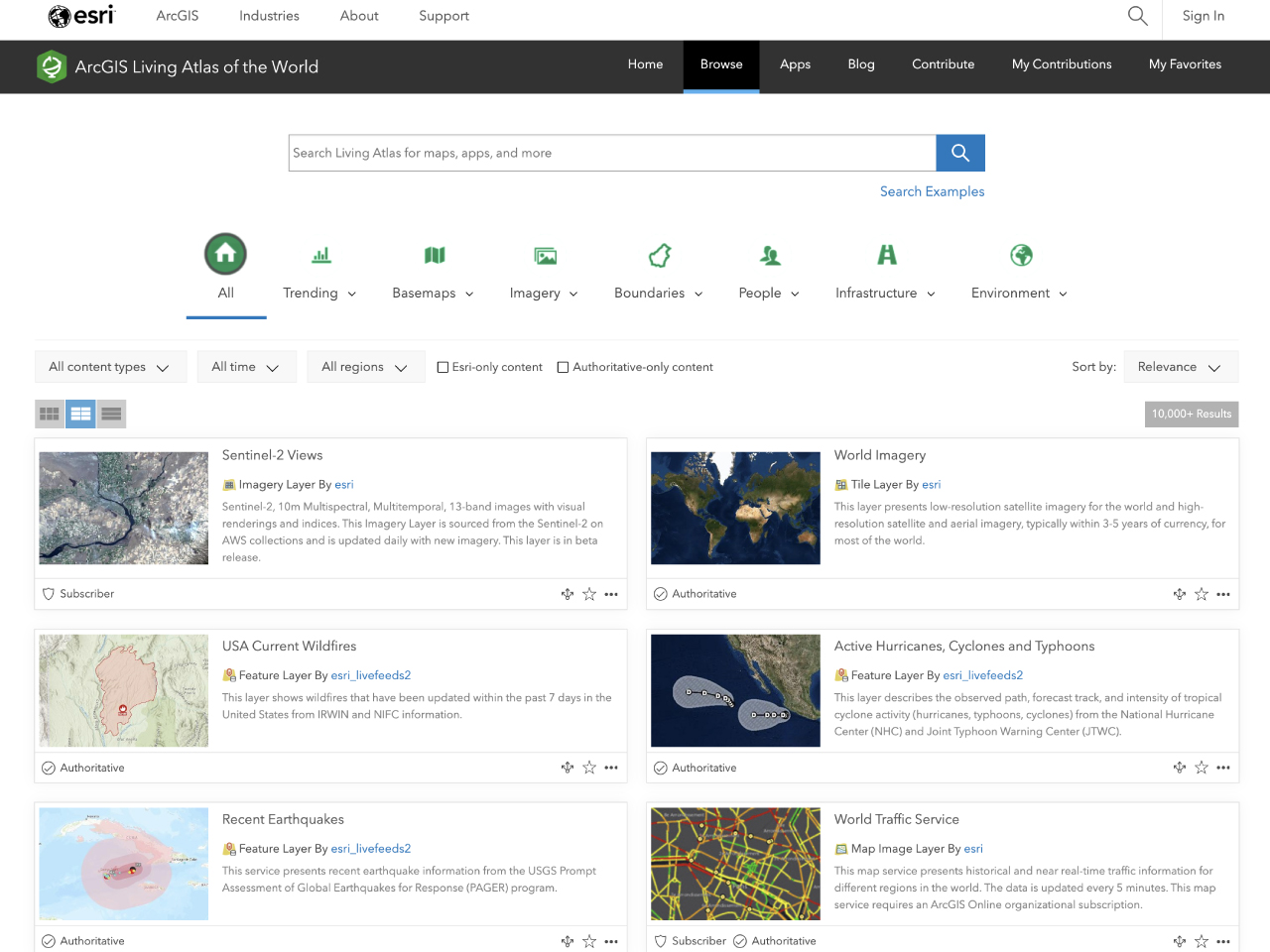1270x952 pixels.
Task: Click Sign In link
Action: (x=1204, y=16)
